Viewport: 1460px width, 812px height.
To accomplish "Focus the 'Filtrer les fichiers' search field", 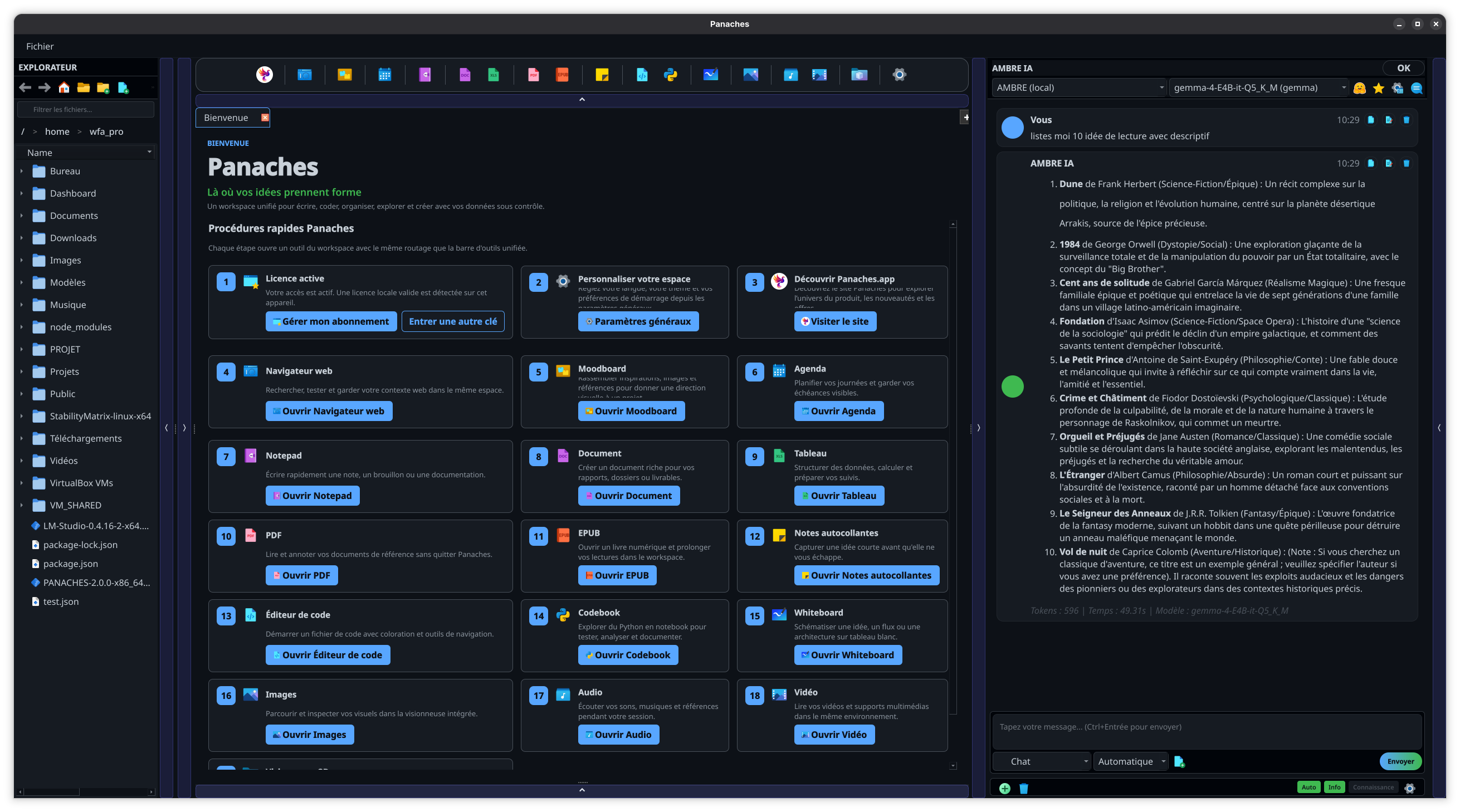I will coord(86,109).
